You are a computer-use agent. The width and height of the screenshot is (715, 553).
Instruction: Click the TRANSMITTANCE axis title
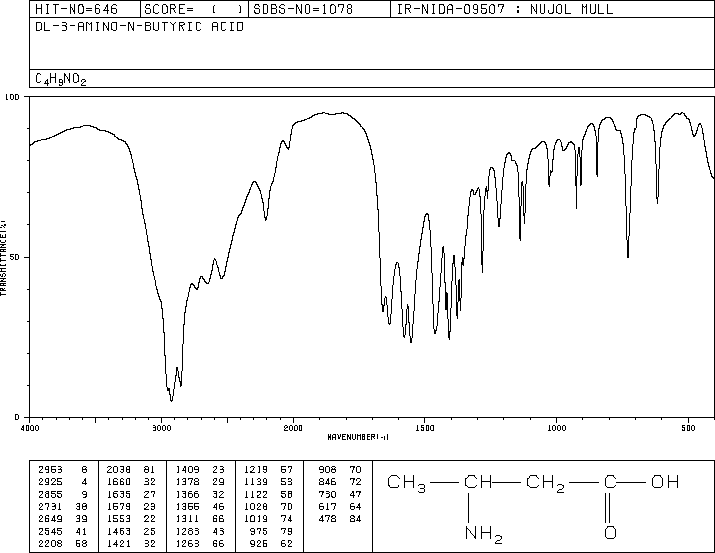coord(3,258)
